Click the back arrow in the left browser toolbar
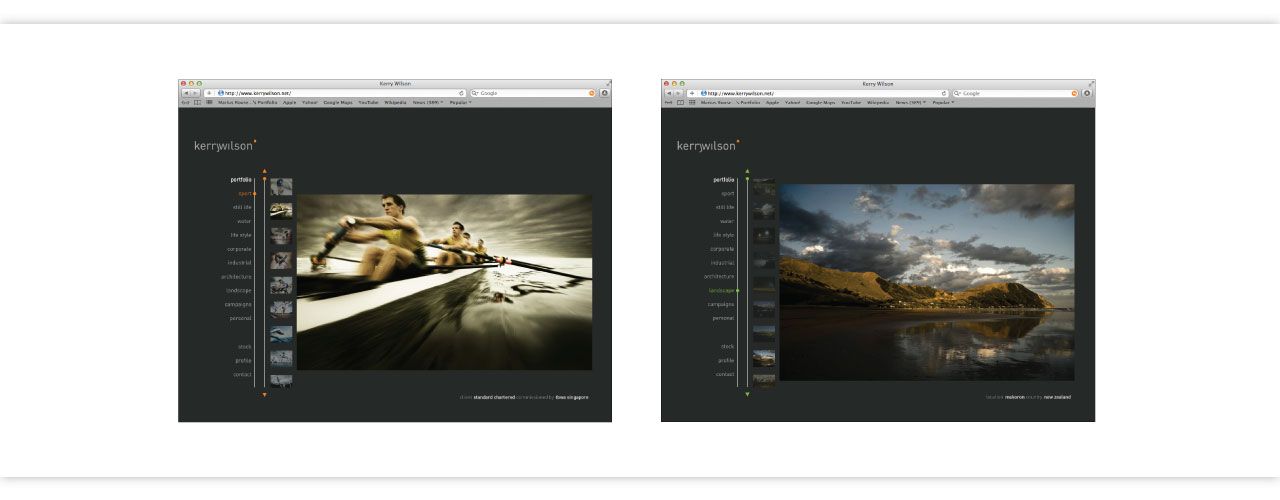Screen dimensions: 1280x500 pos(185,93)
